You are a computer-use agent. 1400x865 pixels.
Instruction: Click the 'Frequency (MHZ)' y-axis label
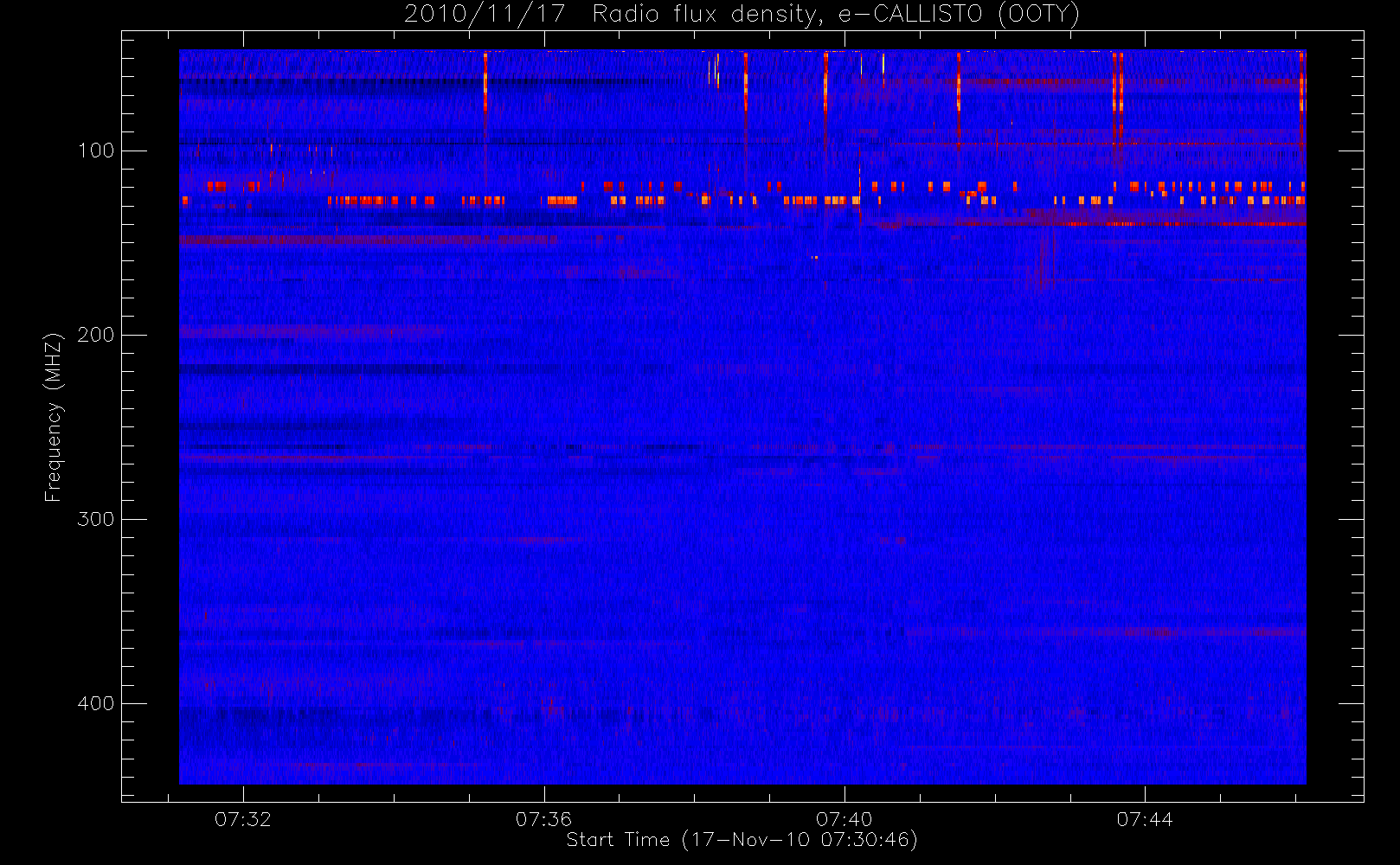point(54,417)
